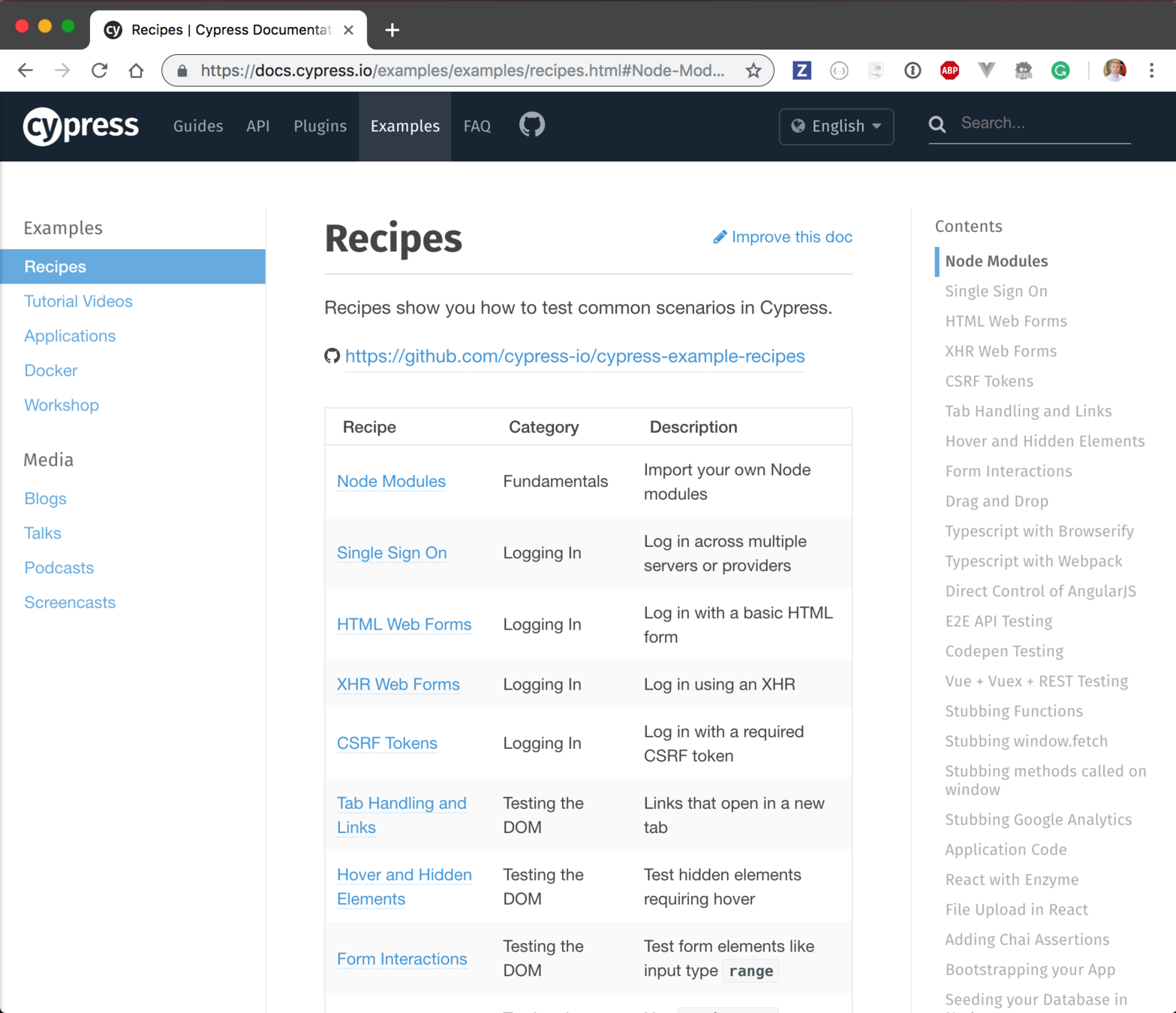This screenshot has width=1176, height=1013.
Task: Open the Node Modules recipe link in table
Action: (x=391, y=481)
